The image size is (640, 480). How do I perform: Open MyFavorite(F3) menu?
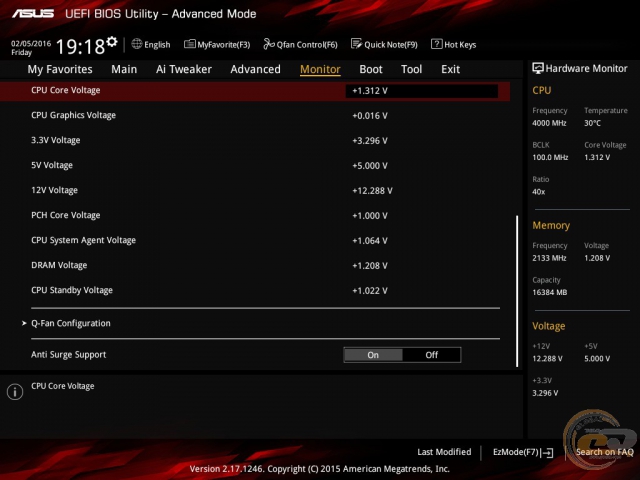tap(217, 44)
